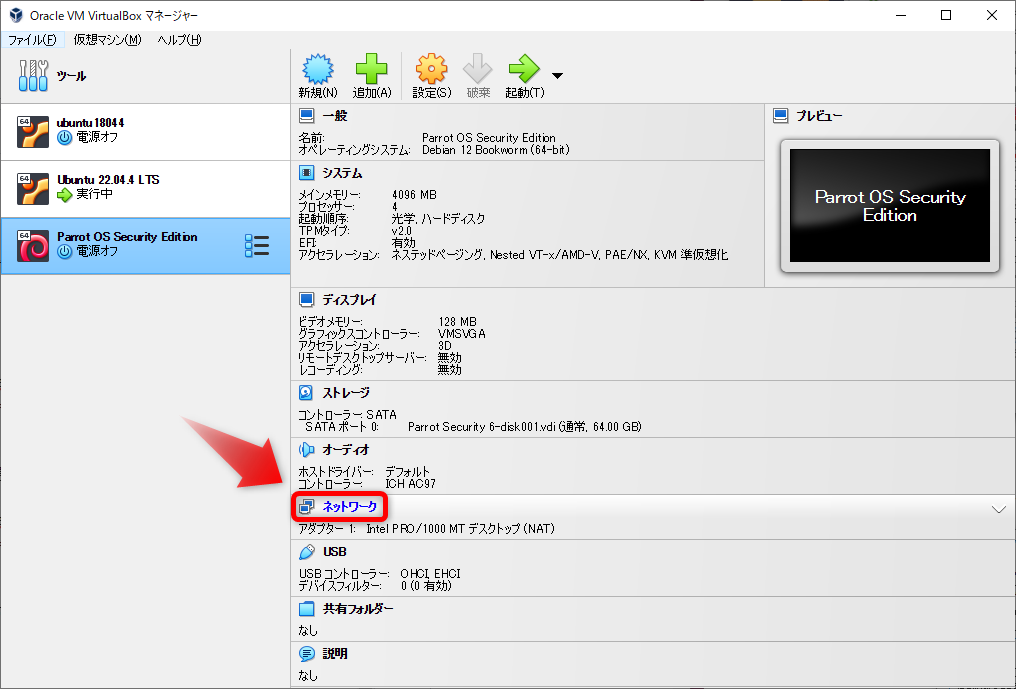
Task: Click the 破棄 discard arrow icon
Action: (478, 69)
